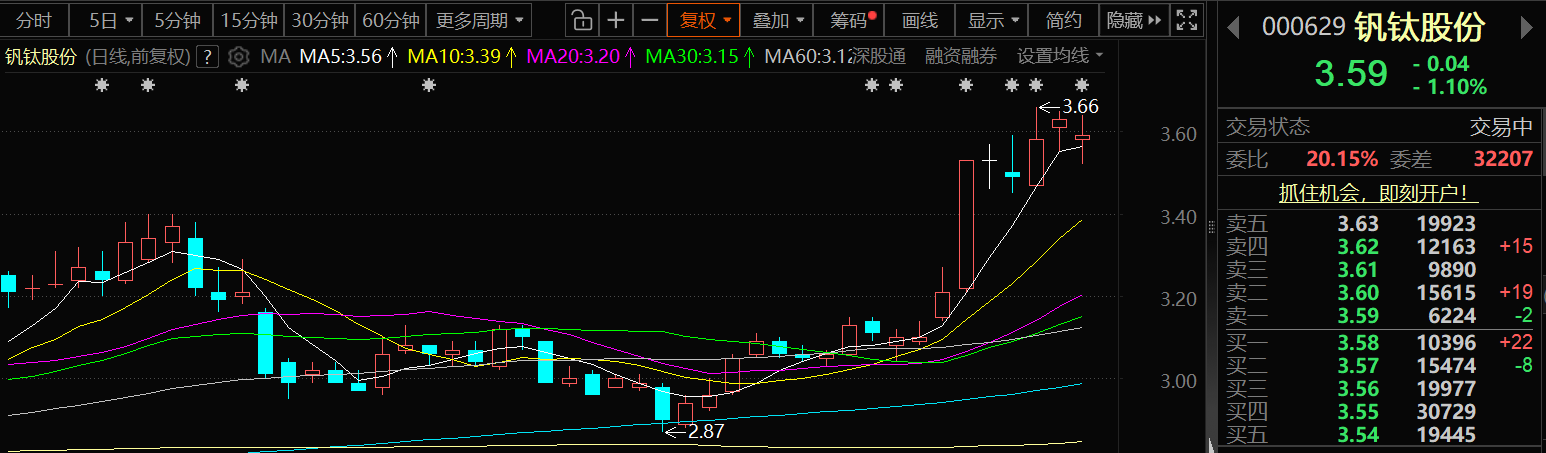1546x453 pixels.
Task: Enter fullscreen with the expand icon
Action: tap(1186, 20)
